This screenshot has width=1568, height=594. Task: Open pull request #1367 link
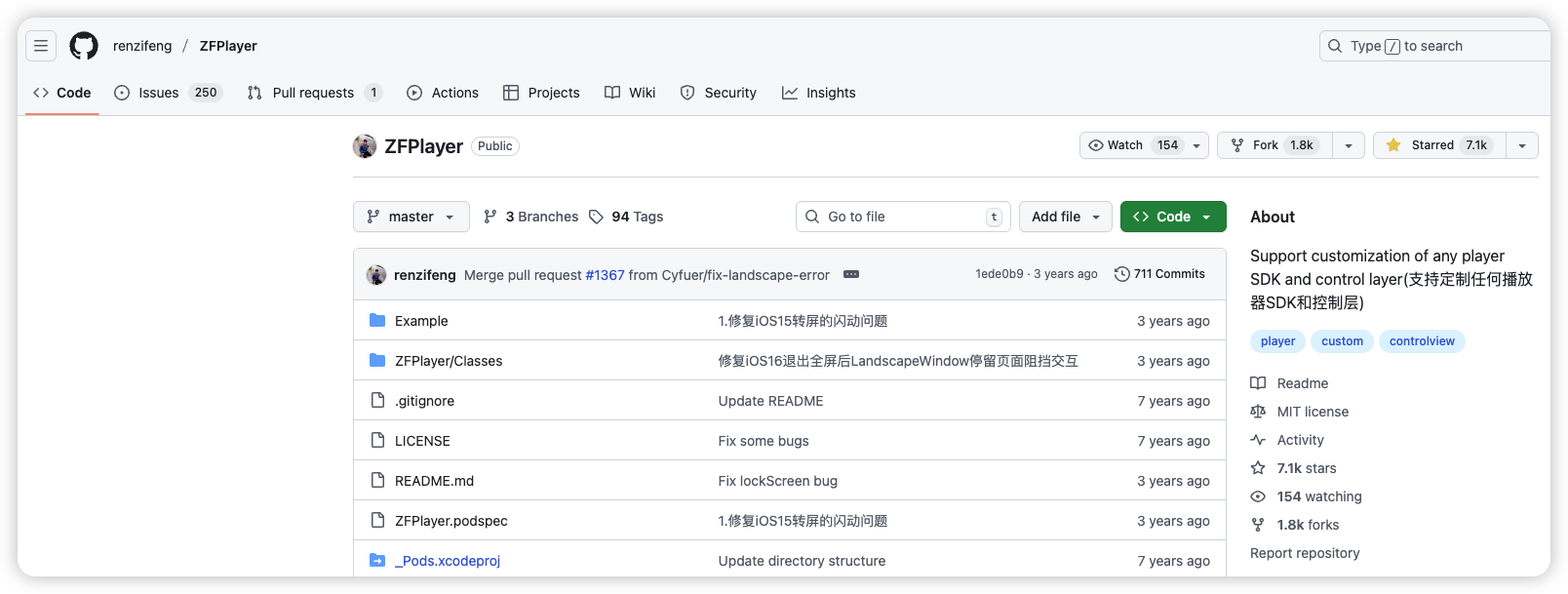tap(605, 275)
